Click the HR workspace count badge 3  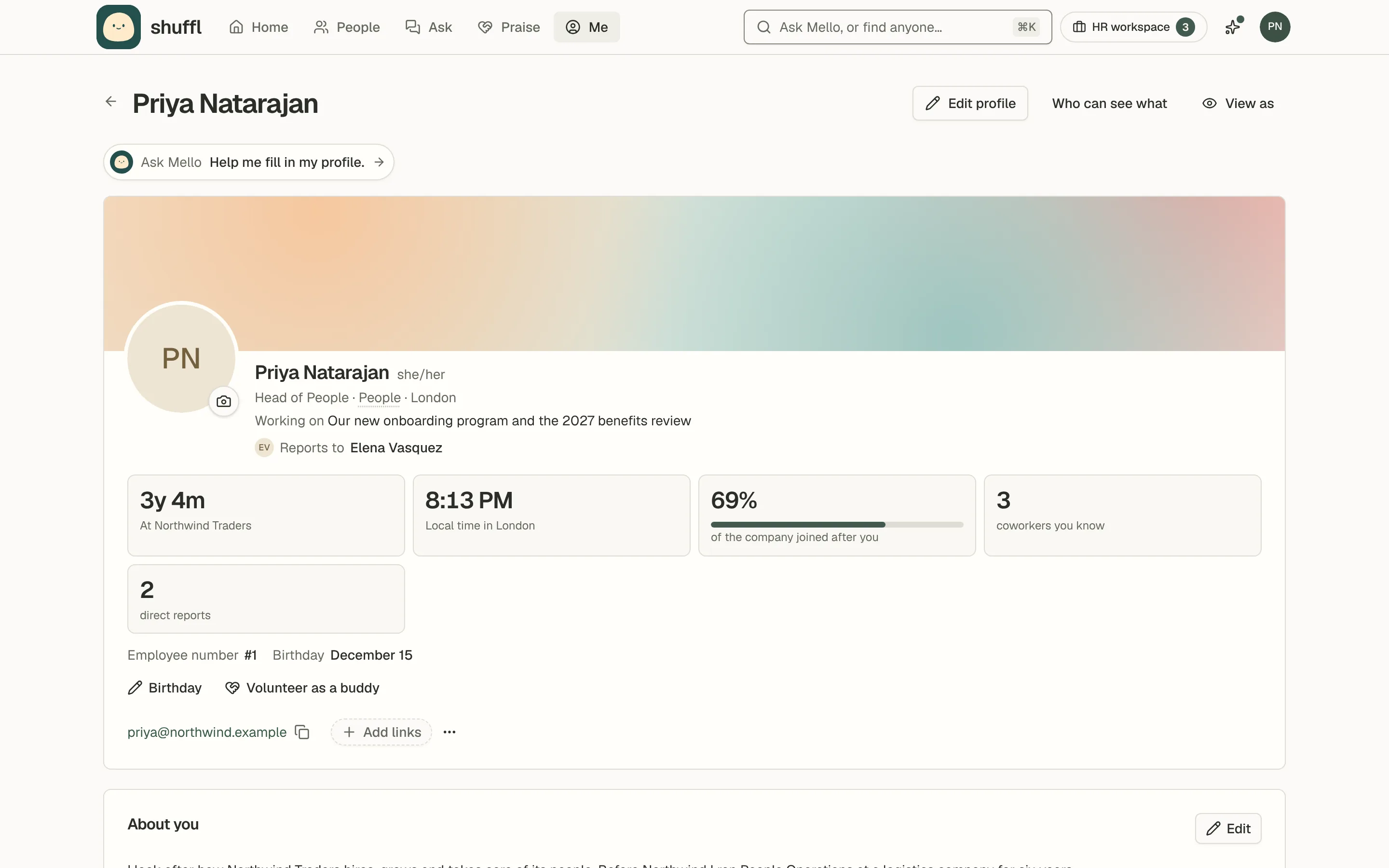(1185, 27)
